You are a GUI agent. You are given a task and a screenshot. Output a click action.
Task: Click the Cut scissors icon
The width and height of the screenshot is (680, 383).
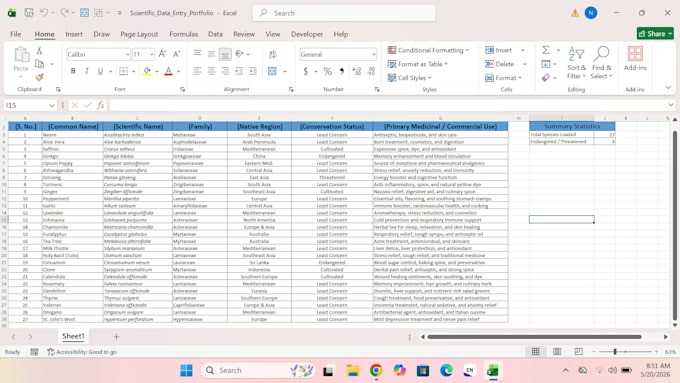(x=39, y=51)
